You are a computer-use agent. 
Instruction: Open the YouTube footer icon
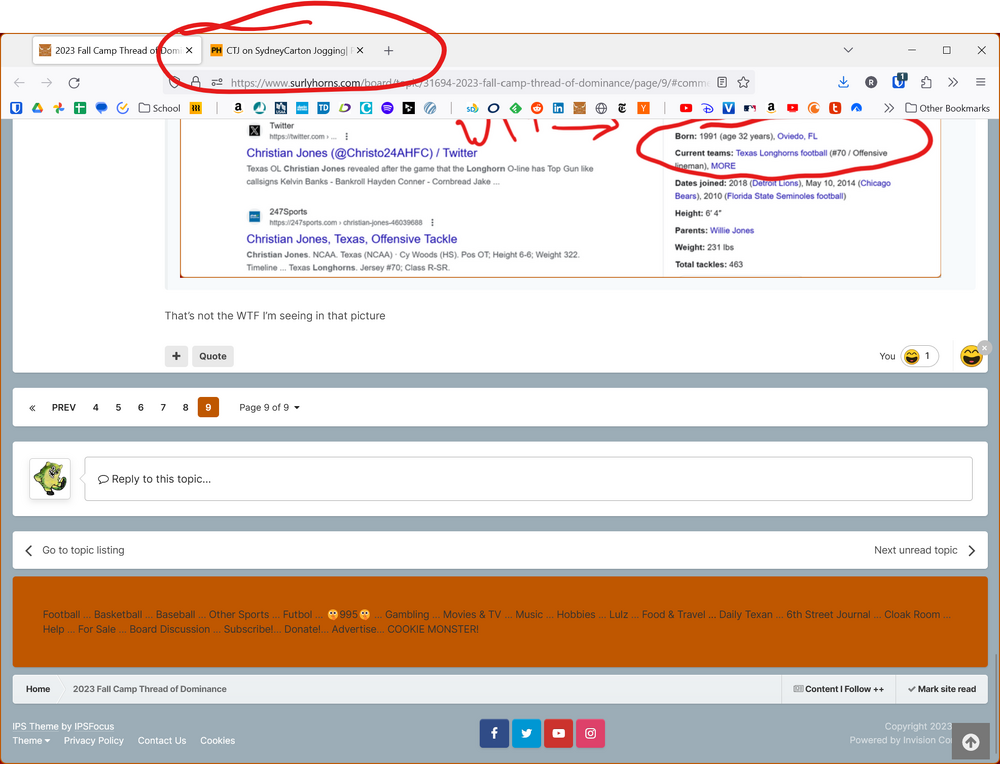pos(558,733)
